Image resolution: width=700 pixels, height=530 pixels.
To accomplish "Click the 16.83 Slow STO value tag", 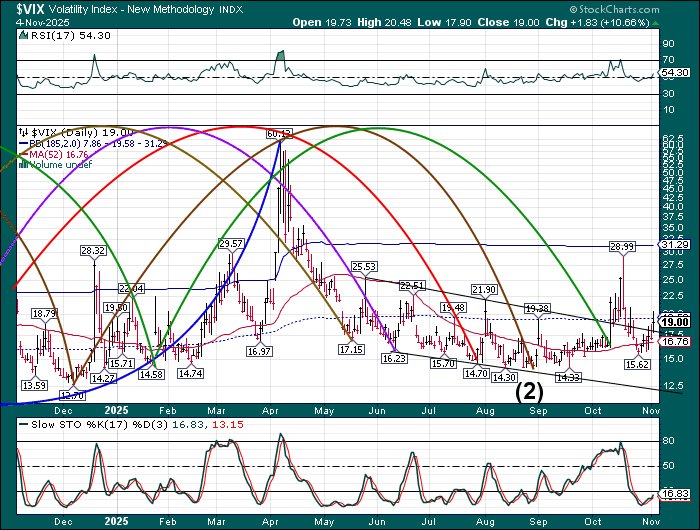I will pyautogui.click(x=676, y=494).
